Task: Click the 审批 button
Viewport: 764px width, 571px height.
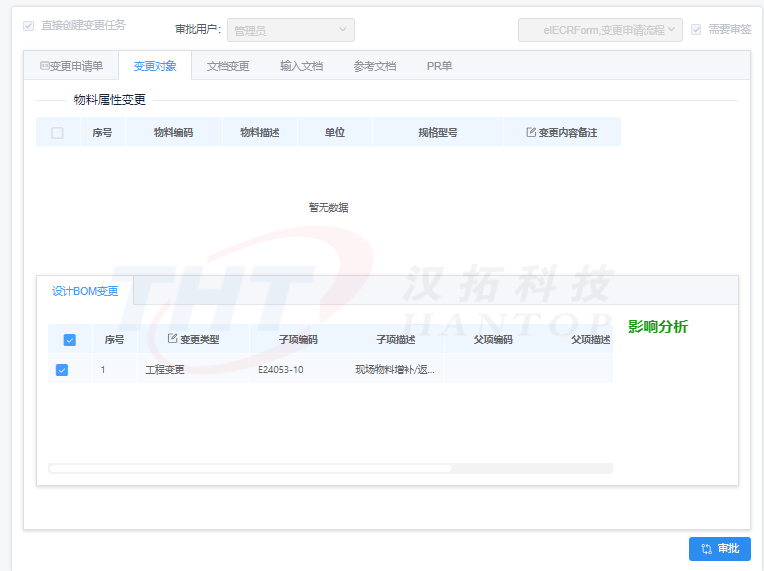Action: coord(719,549)
